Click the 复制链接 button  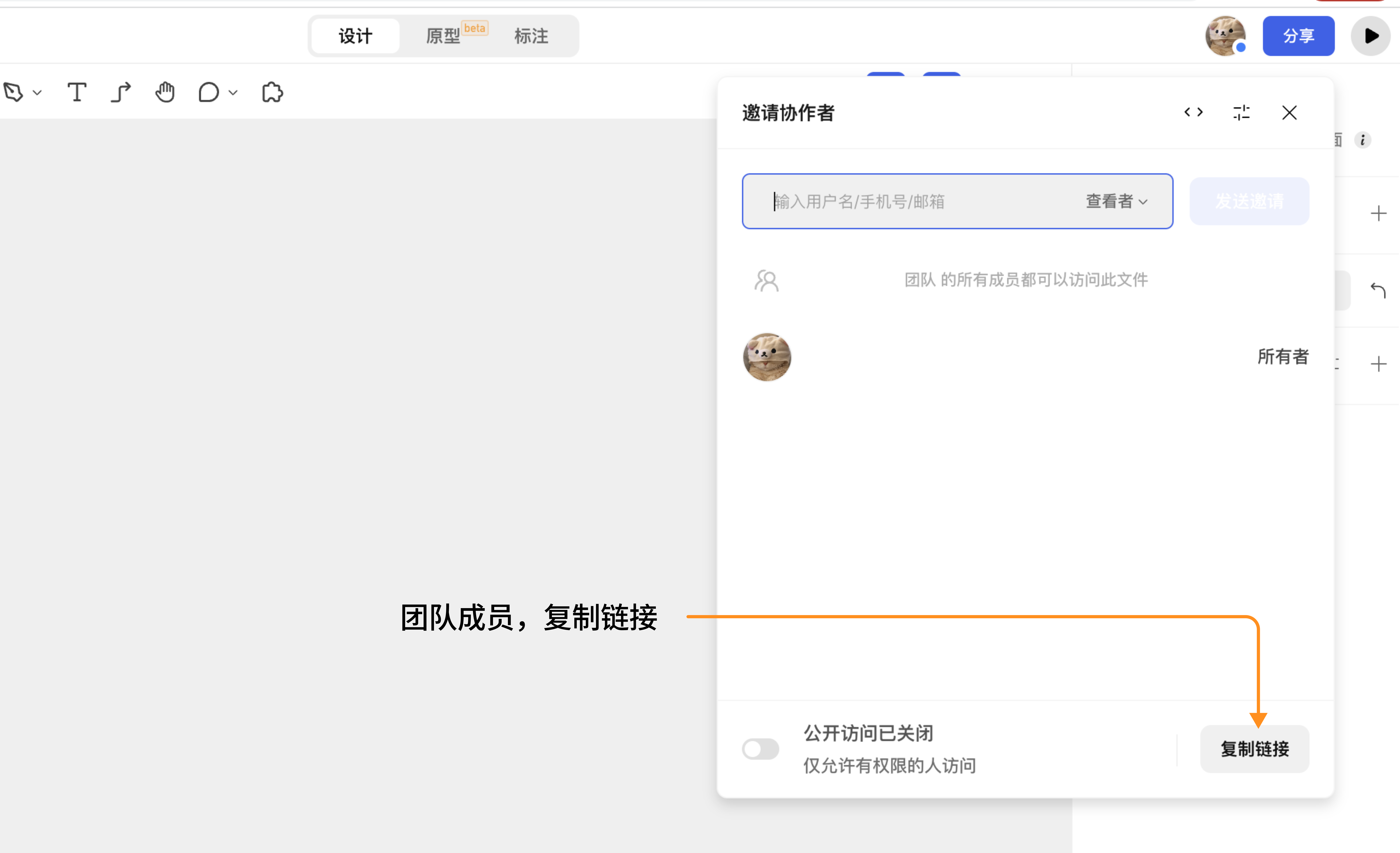coord(1255,749)
